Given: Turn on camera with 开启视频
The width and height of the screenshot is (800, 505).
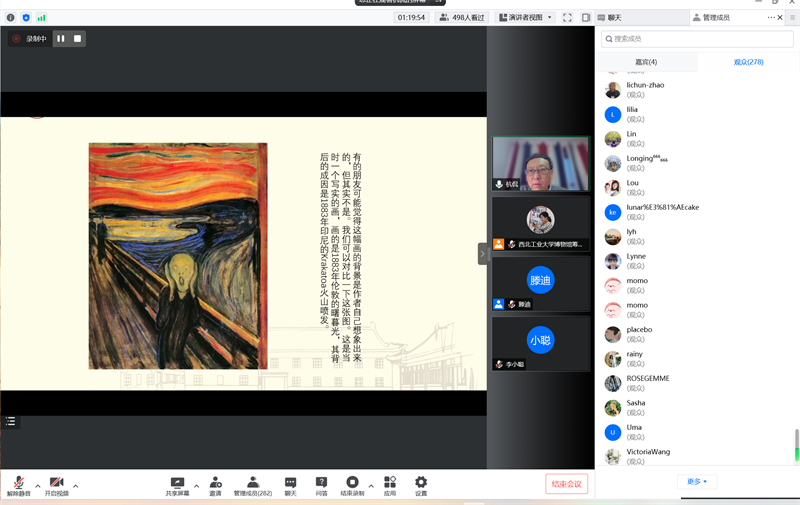Looking at the screenshot, I should click(56, 485).
